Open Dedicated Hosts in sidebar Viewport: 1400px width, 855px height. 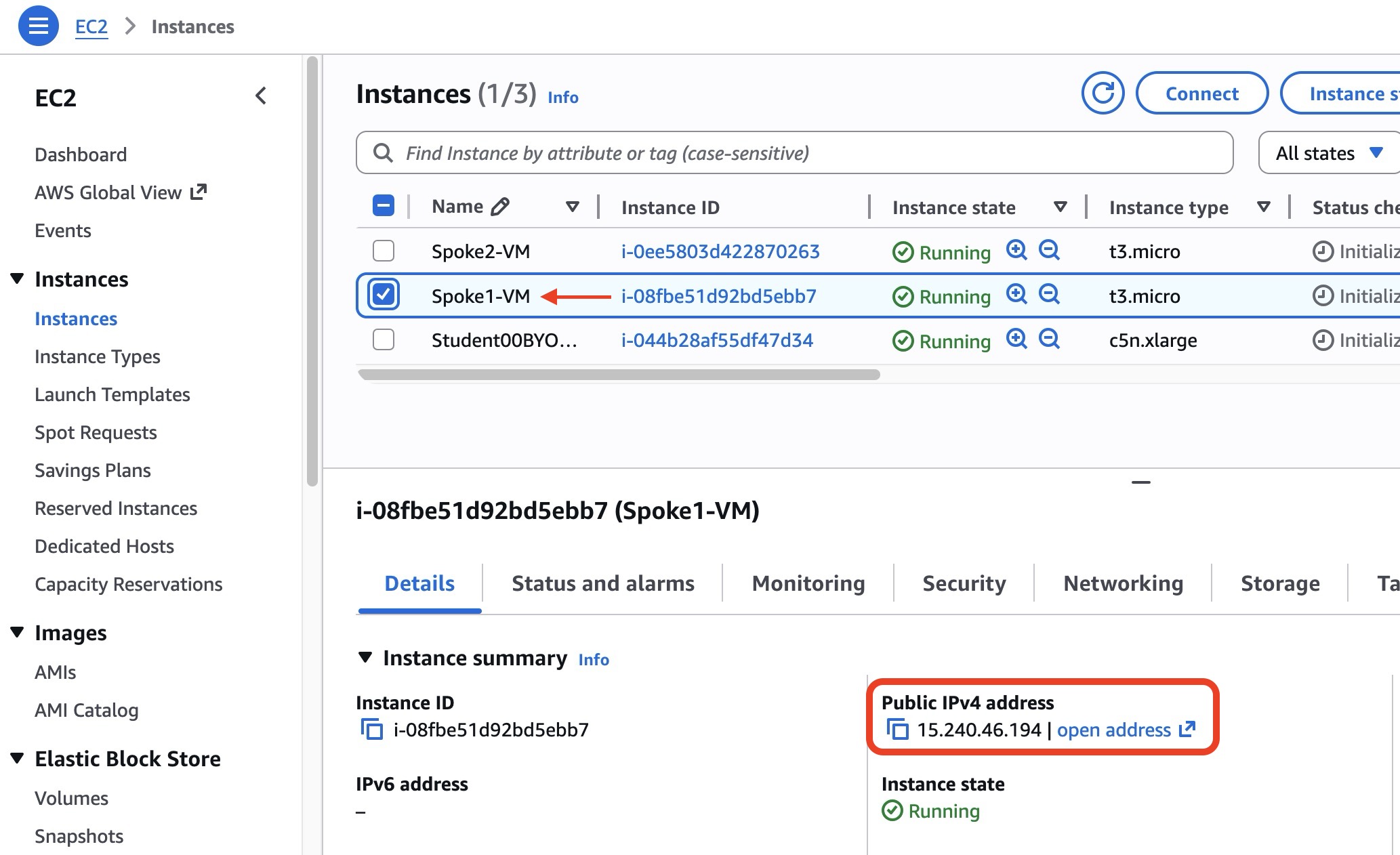click(x=104, y=546)
